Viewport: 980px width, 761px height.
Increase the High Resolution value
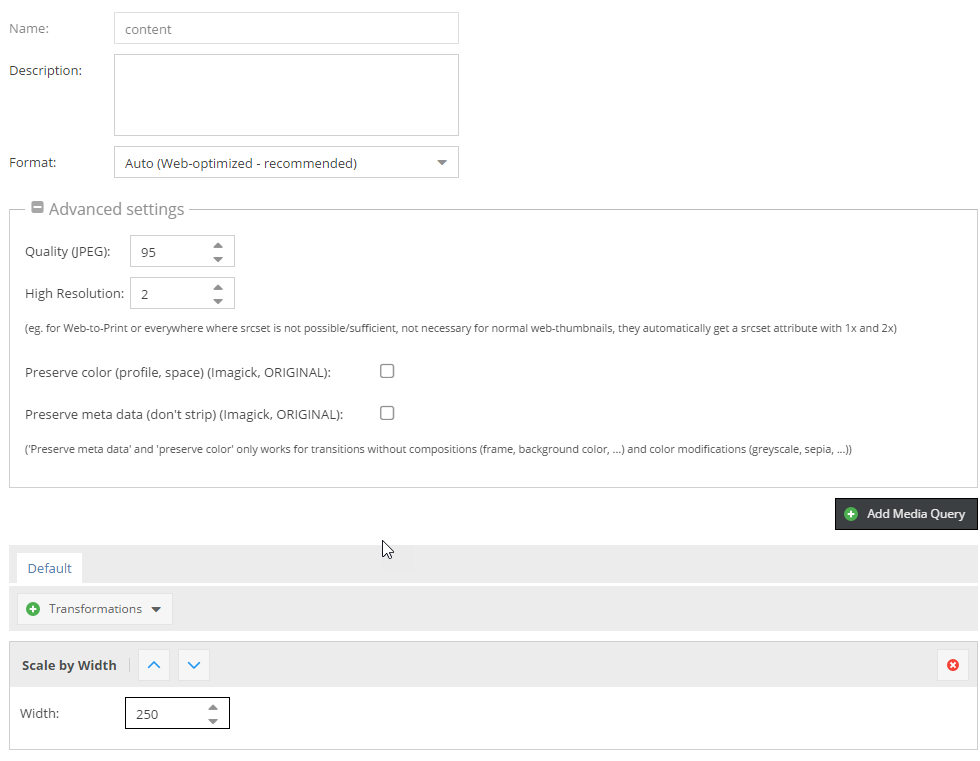click(218, 287)
